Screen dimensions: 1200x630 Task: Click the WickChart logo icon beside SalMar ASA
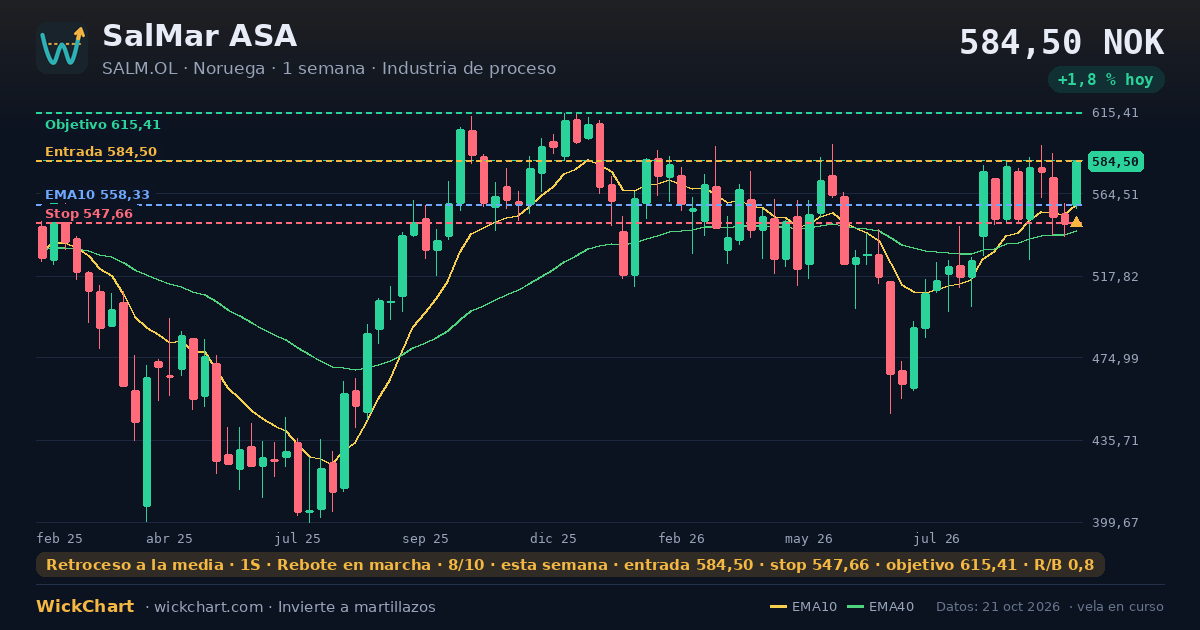pyautogui.click(x=62, y=48)
